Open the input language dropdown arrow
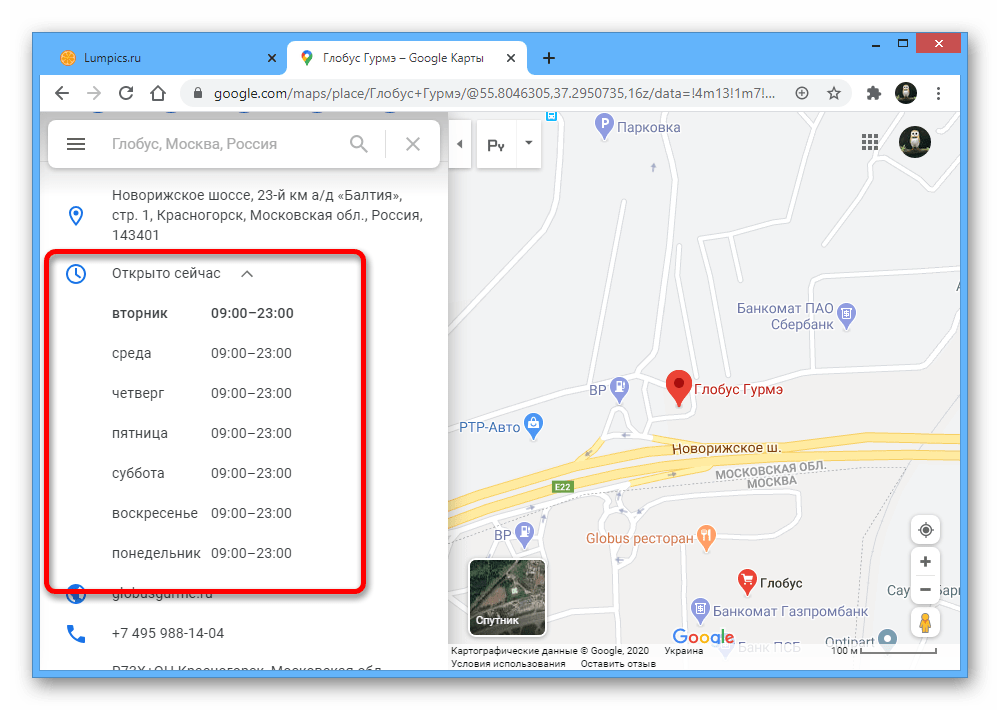 528,144
